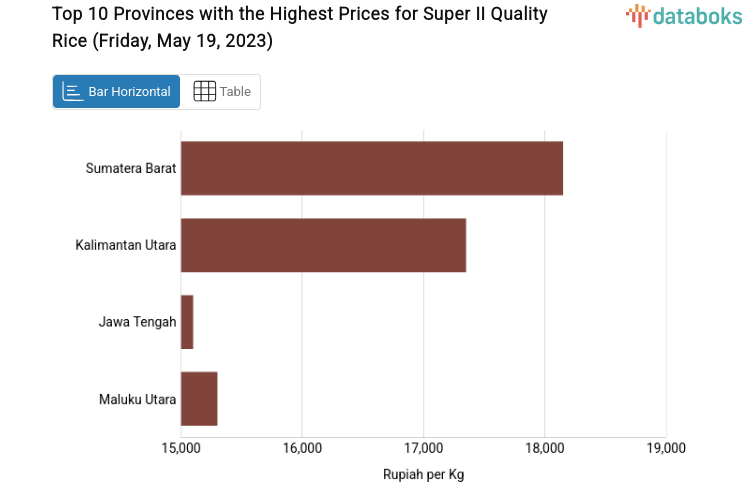Click the bar chart icon in Bar Horizontal
The width and height of the screenshot is (753, 498).
tap(72, 92)
